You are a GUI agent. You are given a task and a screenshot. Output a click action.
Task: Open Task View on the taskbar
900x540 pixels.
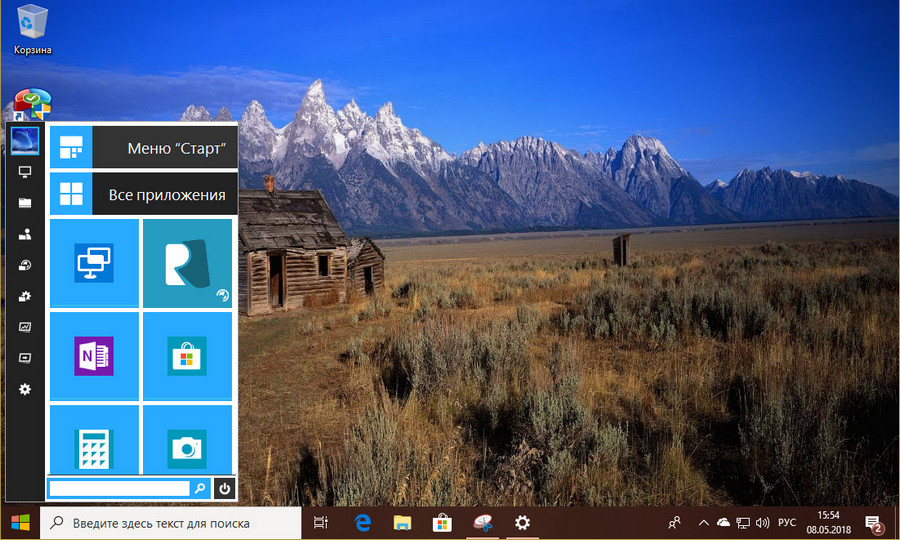coord(321,523)
